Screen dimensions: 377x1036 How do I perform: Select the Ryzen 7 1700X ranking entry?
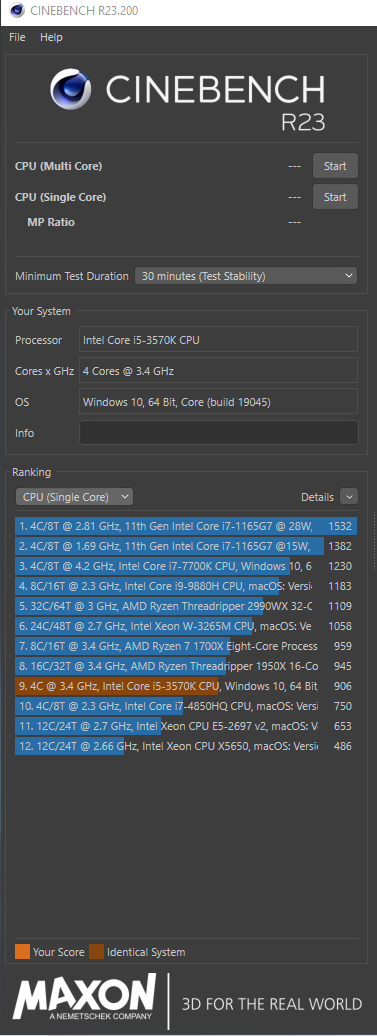pos(186,646)
